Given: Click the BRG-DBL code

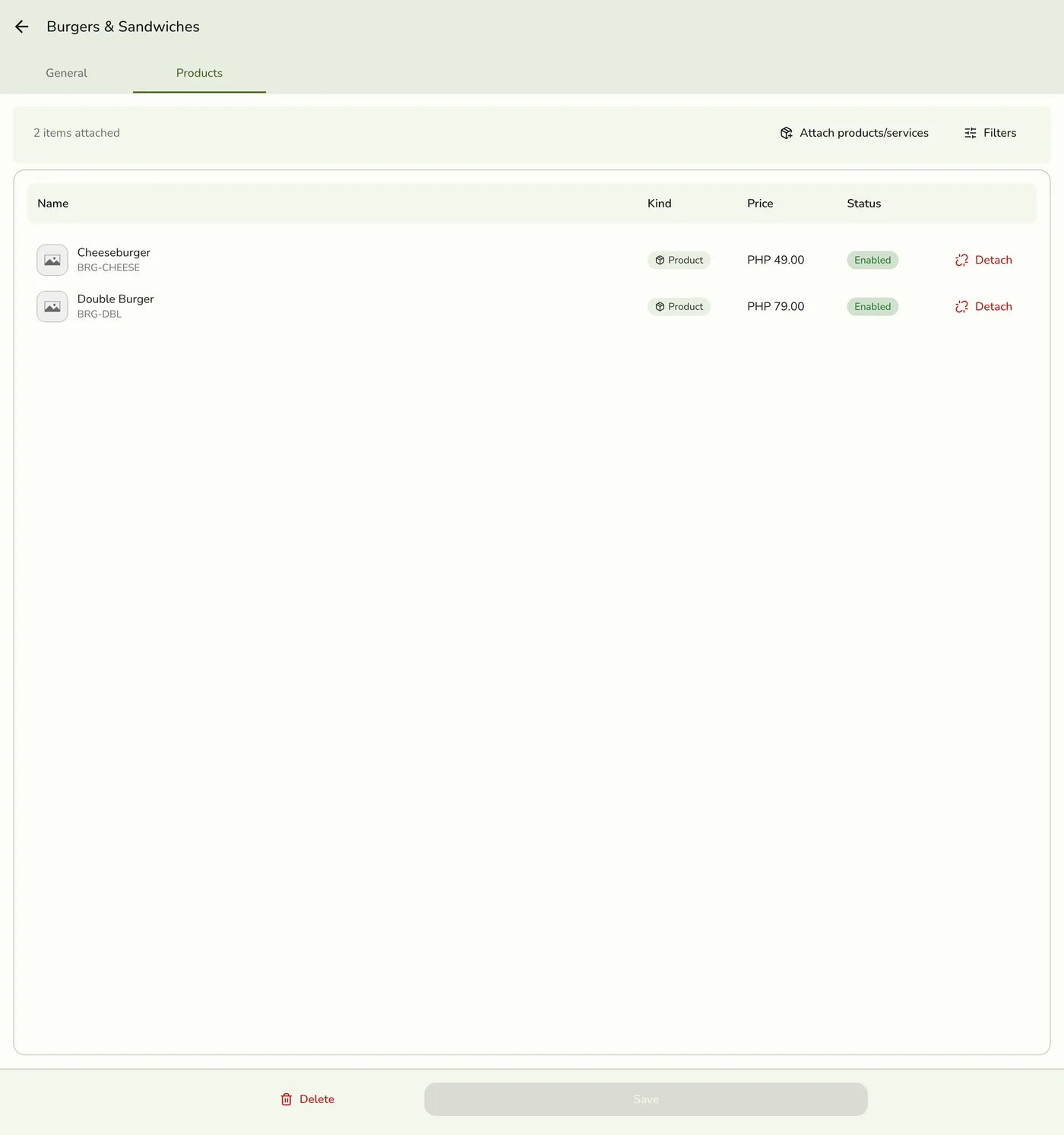Looking at the screenshot, I should click(x=100, y=315).
